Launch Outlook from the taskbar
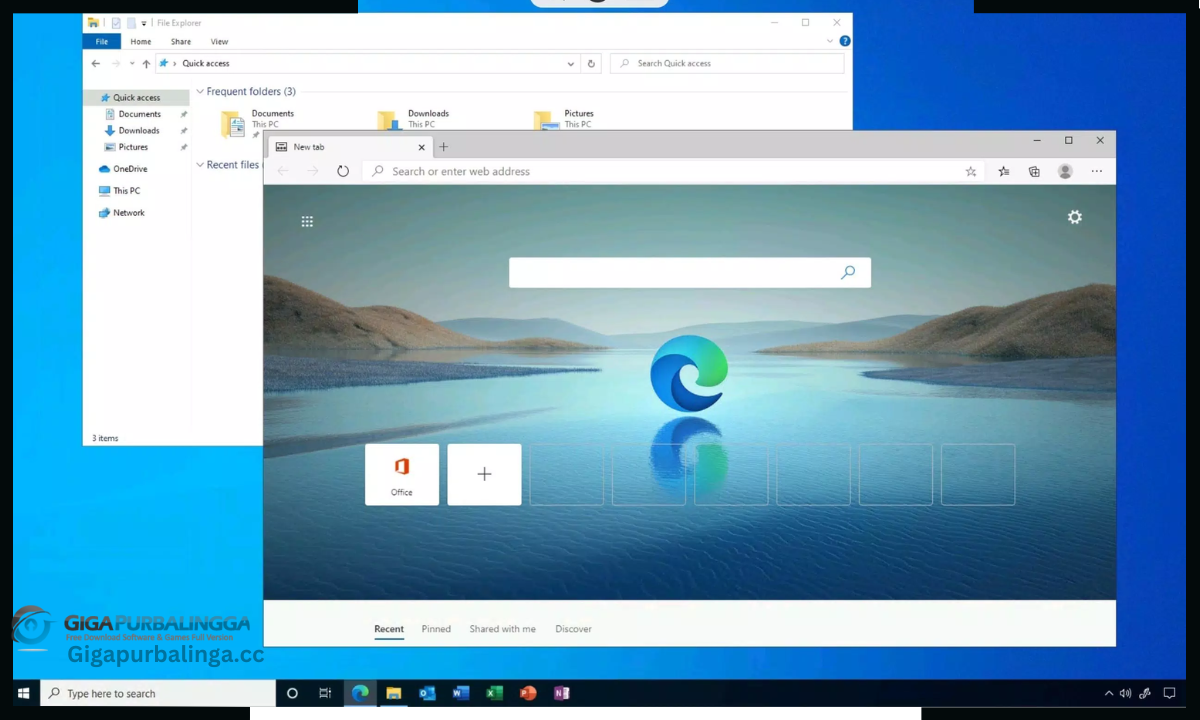Viewport: 1200px width, 720px height. coord(428,693)
